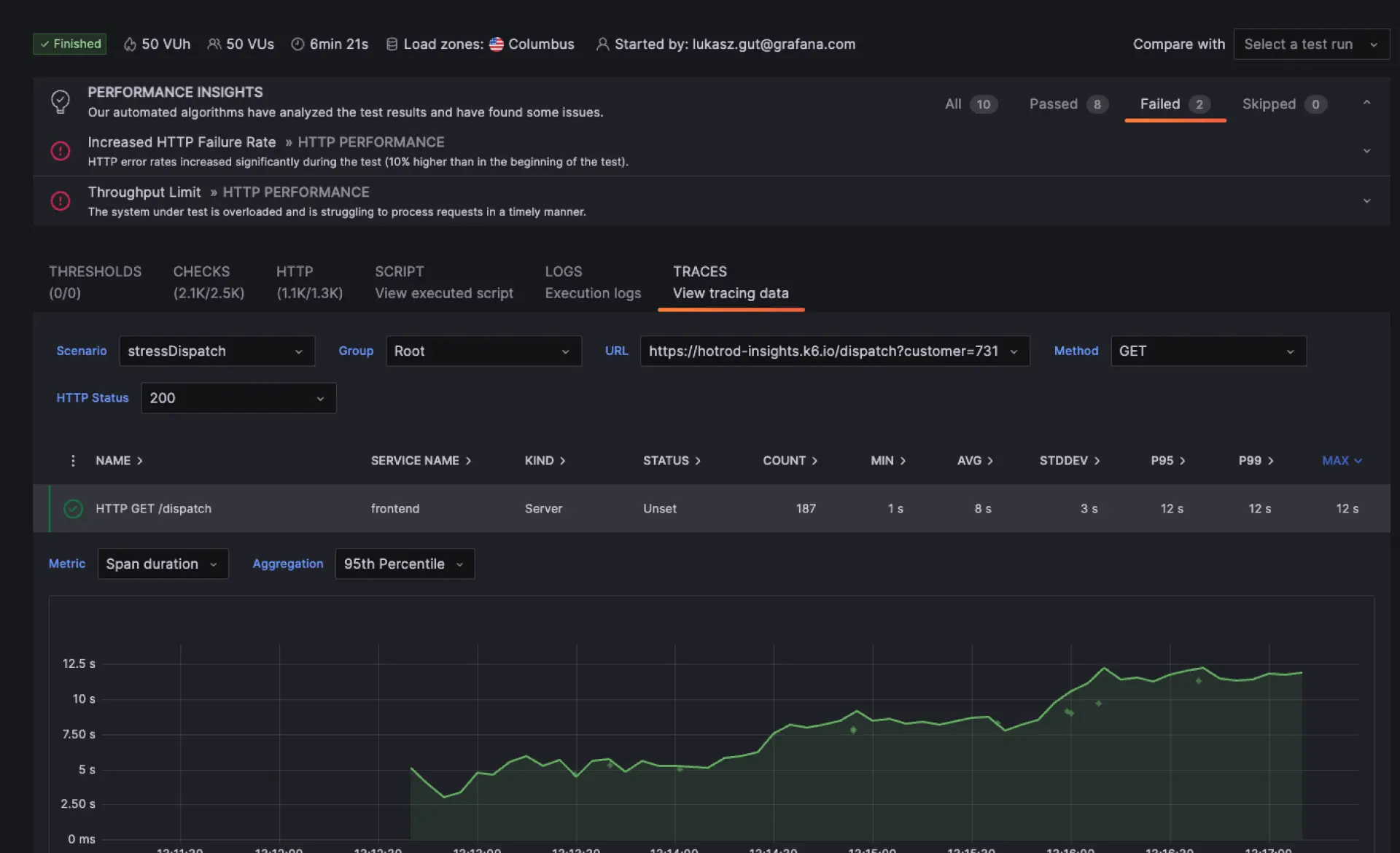Switch to the SCRIPT tab
1400x853 pixels.
click(x=444, y=282)
